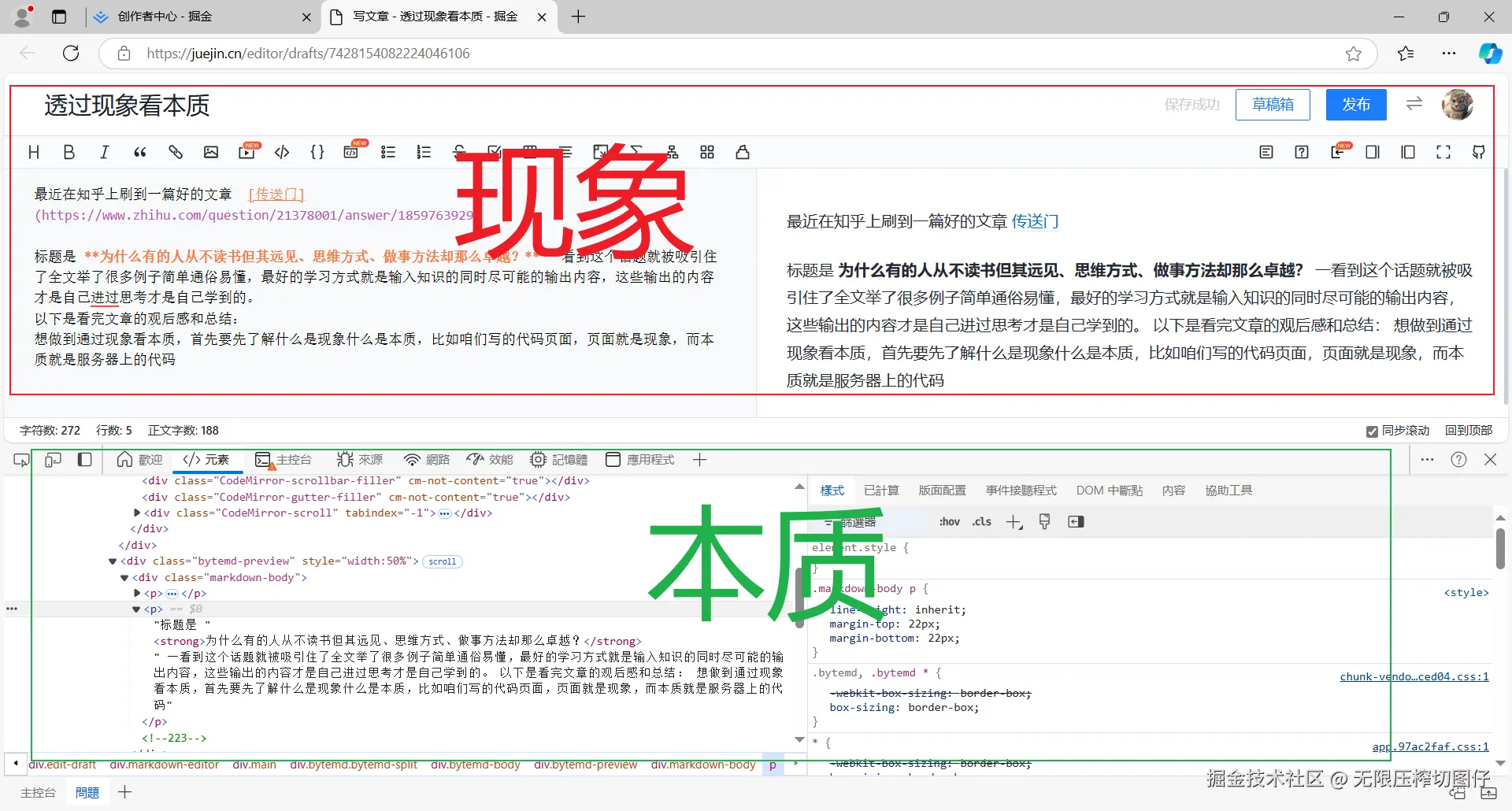The image size is (1512, 811).
Task: Expand the CodeMirror-scroll div node
Action: tap(138, 513)
